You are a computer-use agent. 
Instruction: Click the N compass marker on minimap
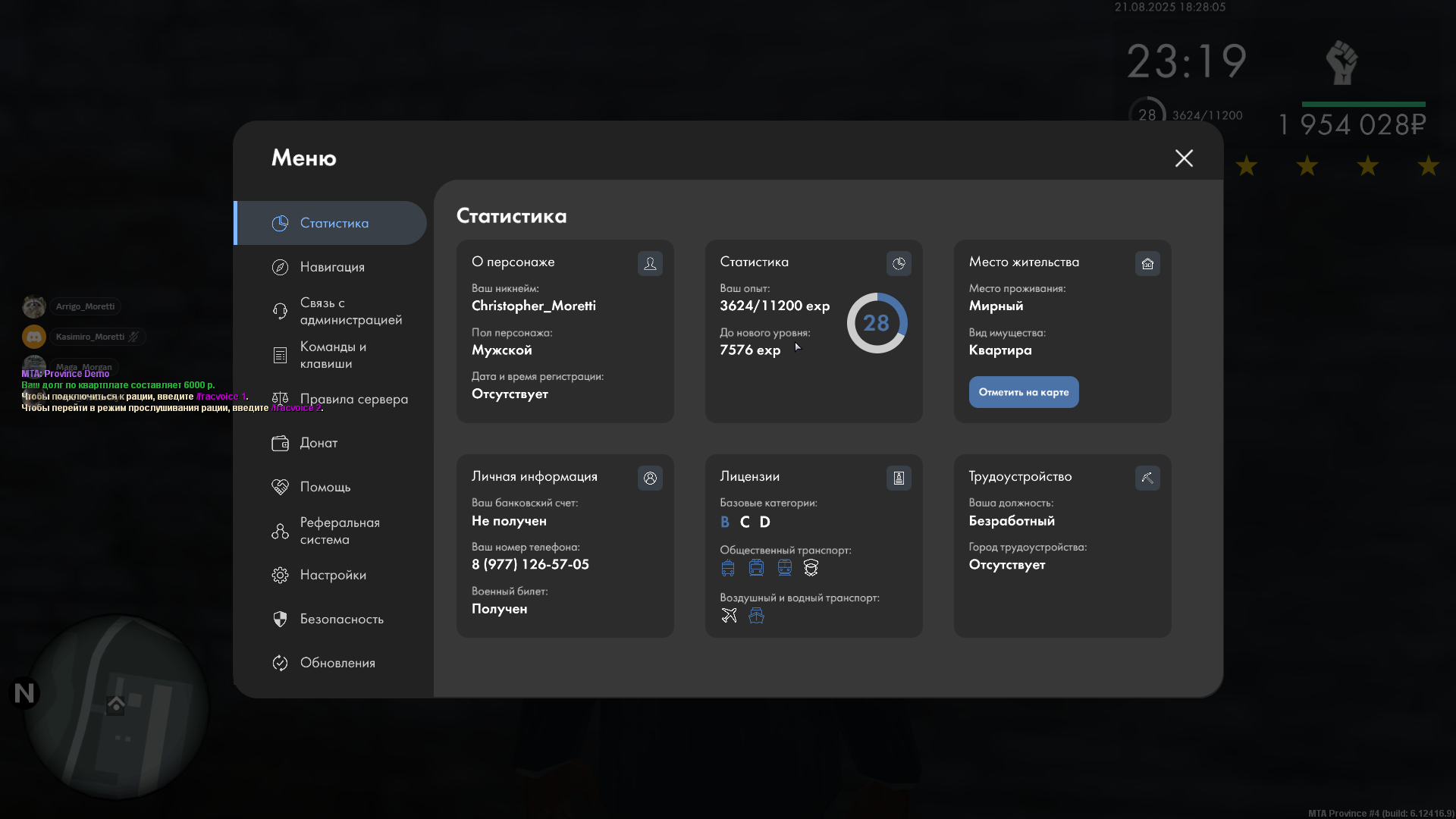pyautogui.click(x=24, y=693)
